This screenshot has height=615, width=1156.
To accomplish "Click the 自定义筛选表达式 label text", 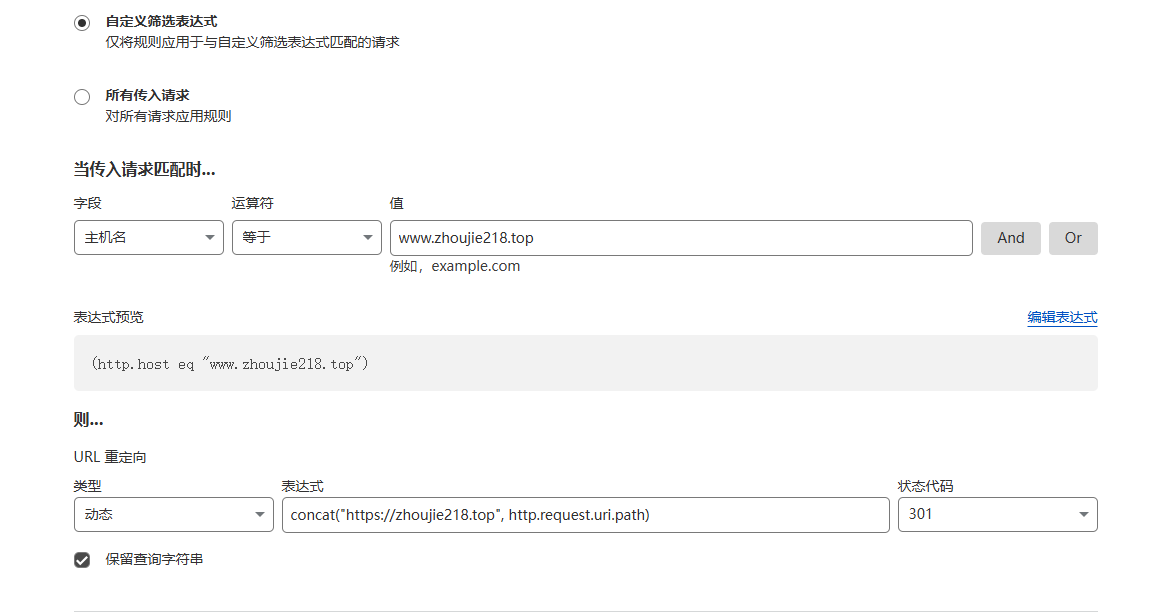I will [x=161, y=21].
